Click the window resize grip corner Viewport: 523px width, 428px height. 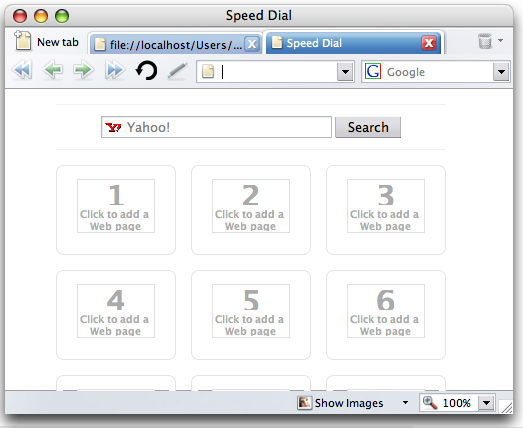506,407
